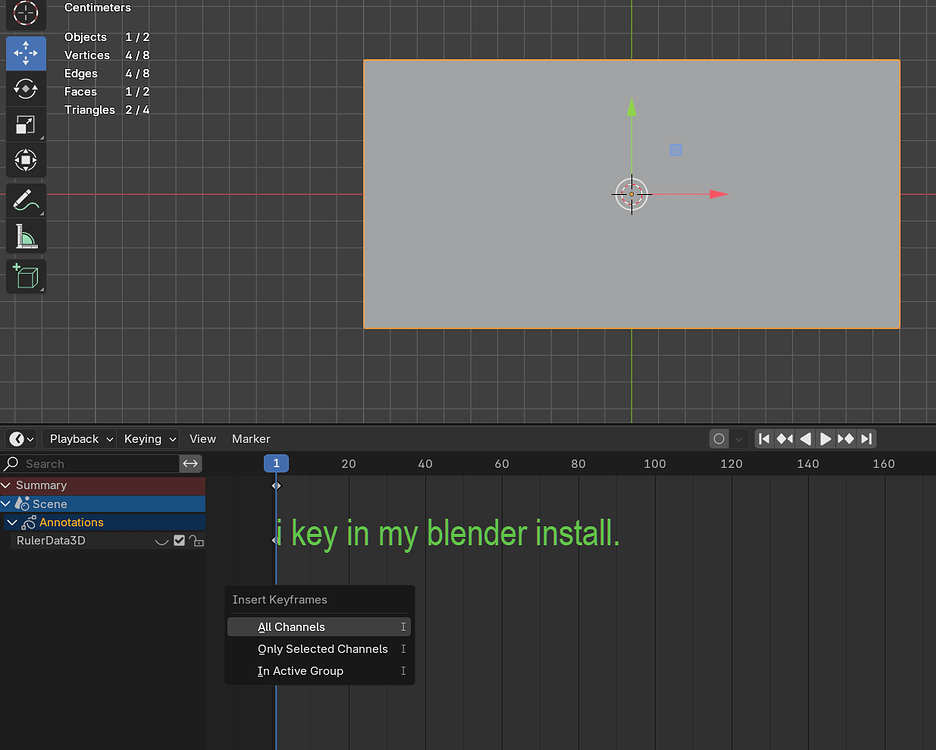Toggle the RulerData3D lock icon
This screenshot has height=750, width=936.
(196, 541)
